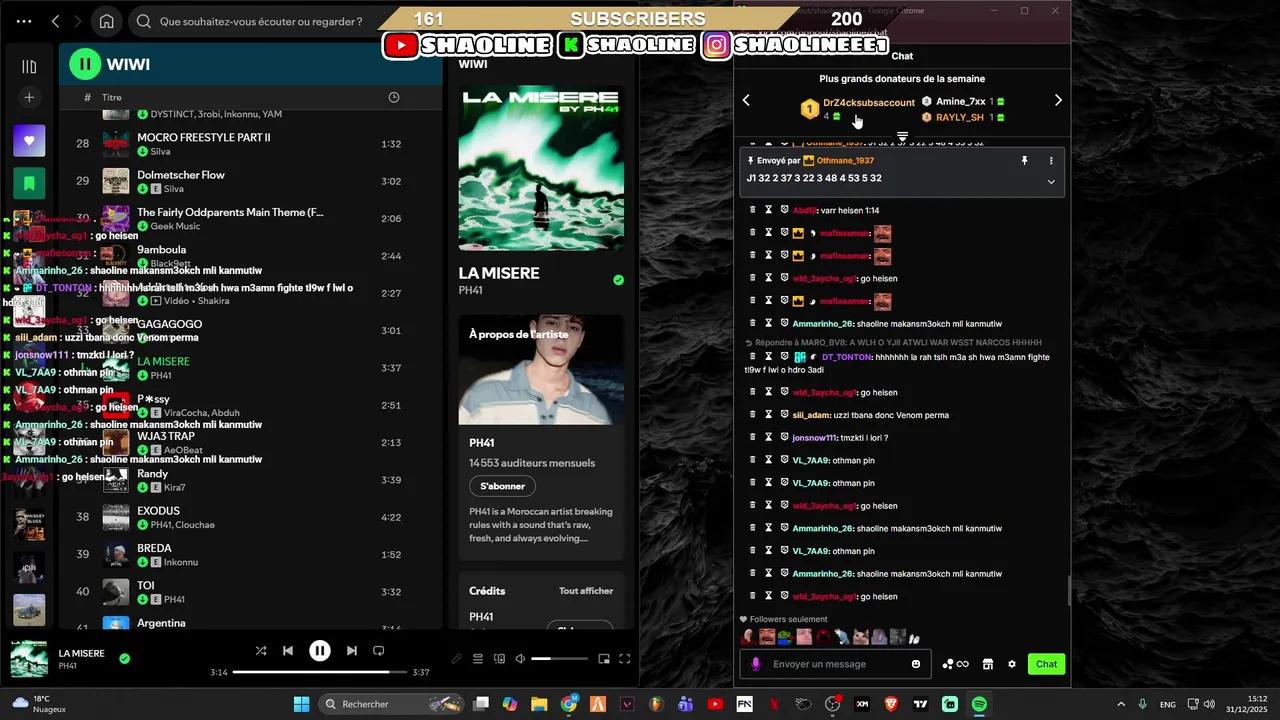Image resolution: width=1280 pixels, height=720 pixels.
Task: Open the green bookmark tile in sidebar
Action: 29,183
